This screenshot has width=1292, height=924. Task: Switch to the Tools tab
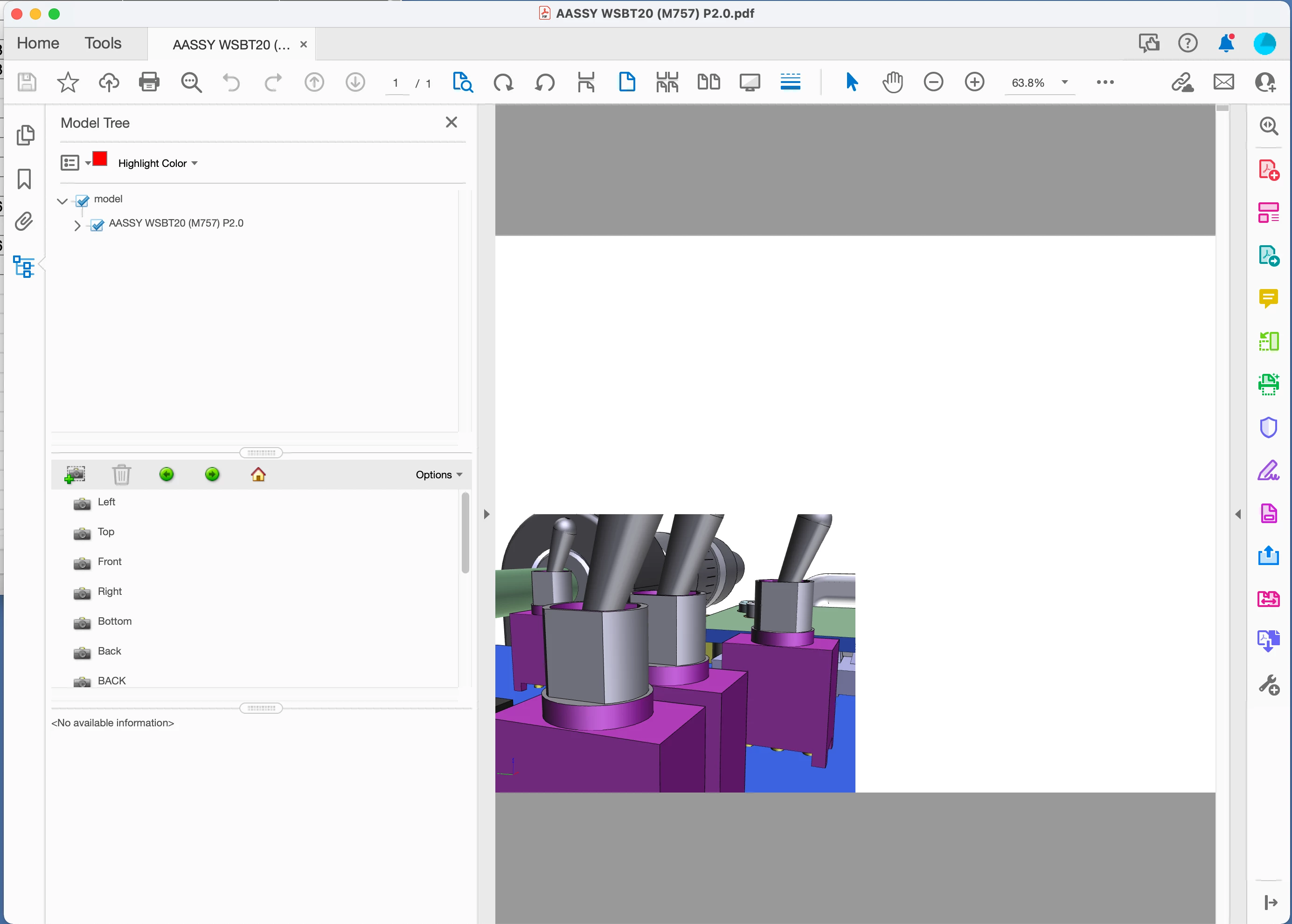103,43
